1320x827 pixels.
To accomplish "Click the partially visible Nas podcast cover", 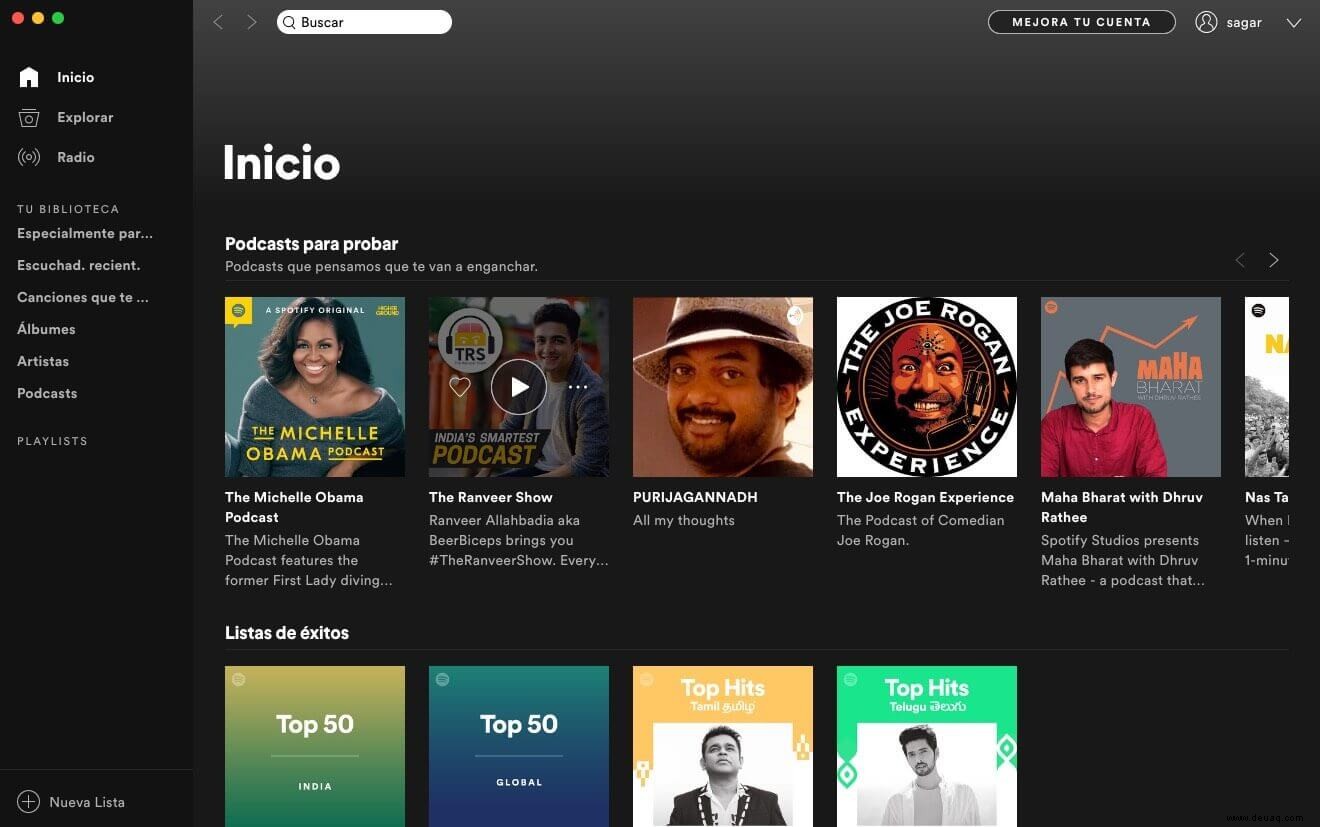I will (1267, 387).
